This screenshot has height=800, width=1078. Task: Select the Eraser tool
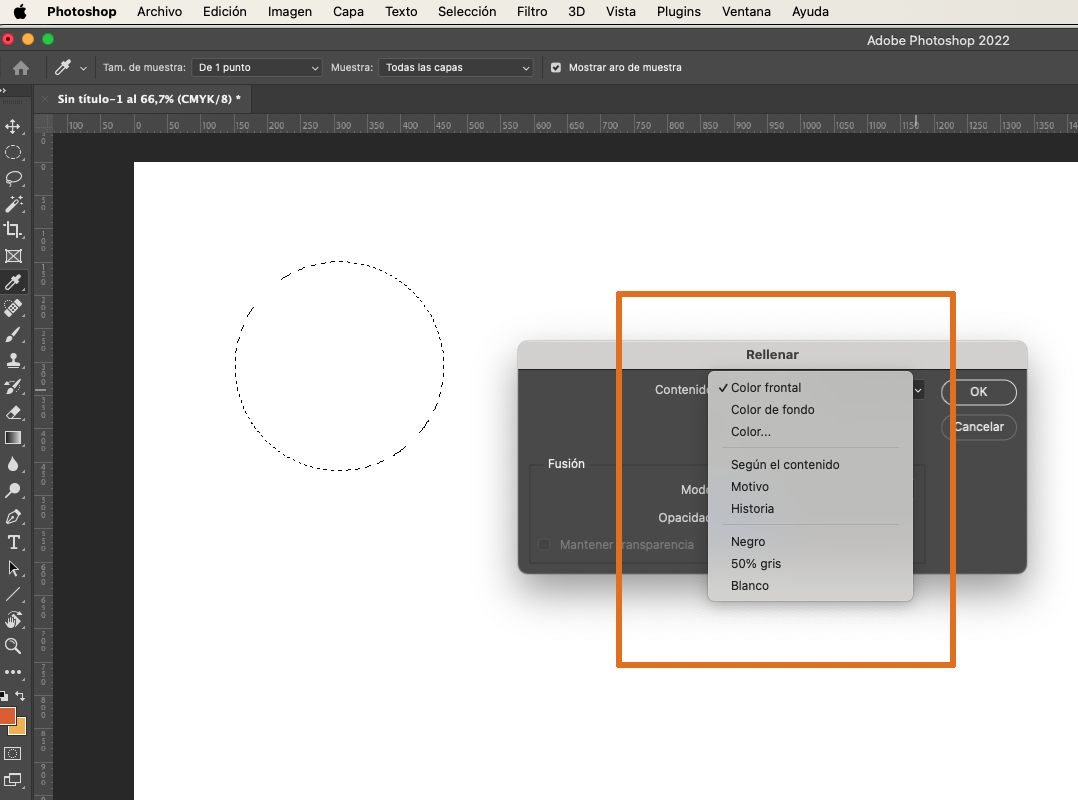point(13,412)
